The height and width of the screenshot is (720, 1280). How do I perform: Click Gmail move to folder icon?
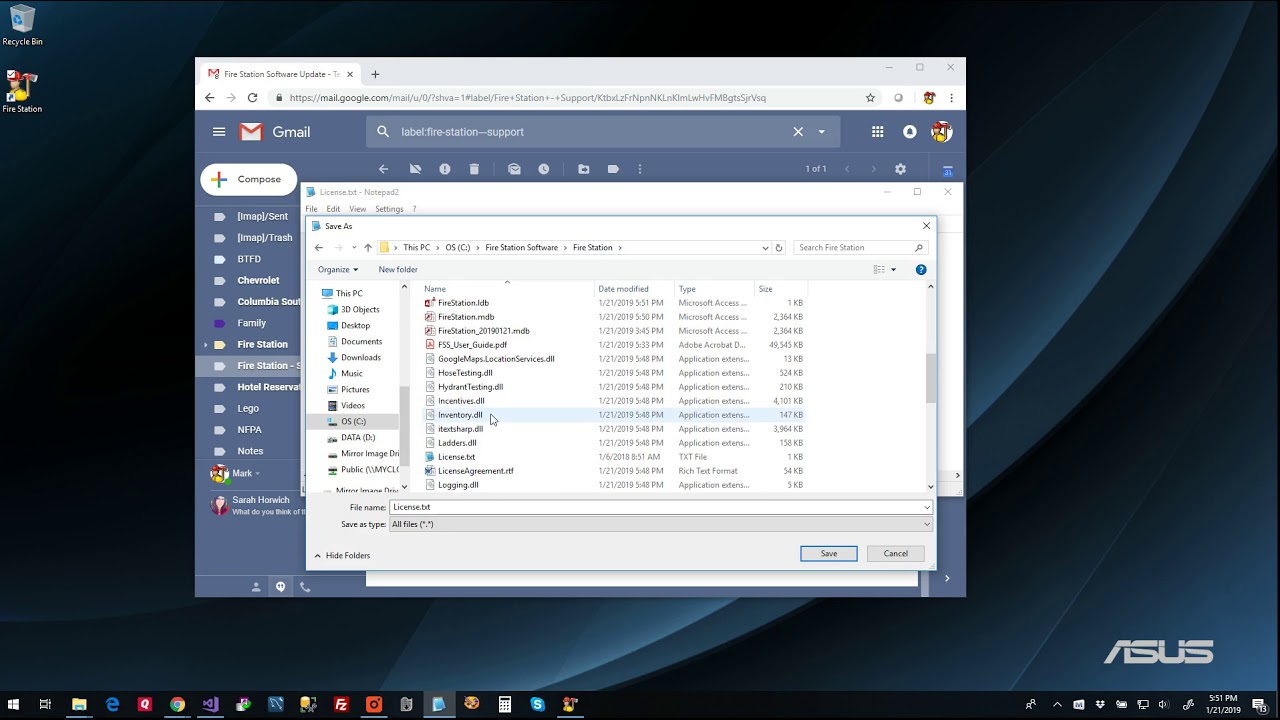[584, 169]
